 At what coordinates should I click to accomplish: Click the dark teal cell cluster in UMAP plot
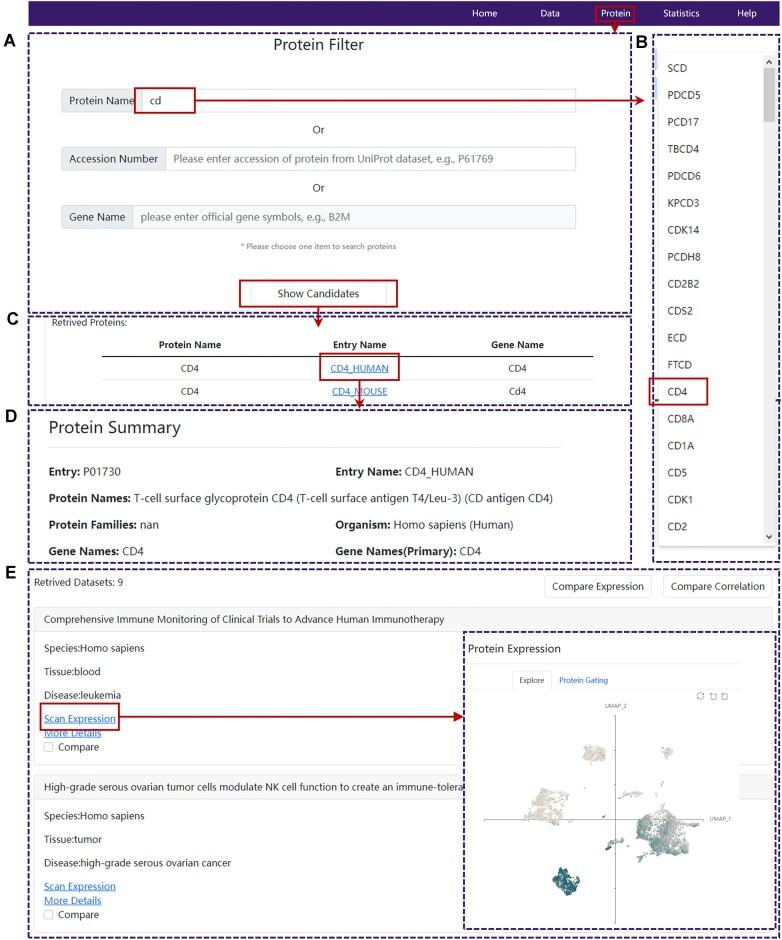tap(566, 881)
